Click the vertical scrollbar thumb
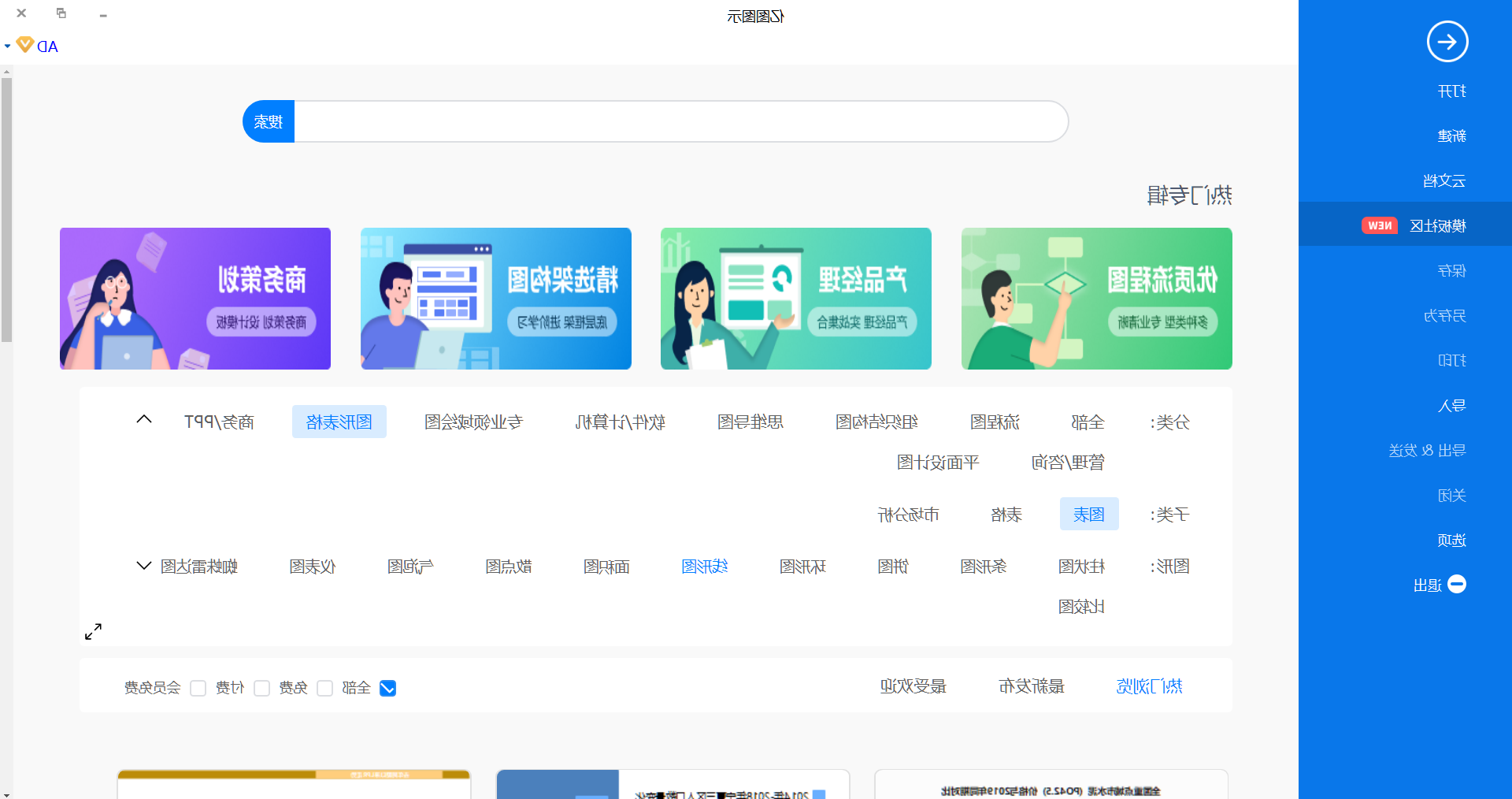 pos(6,210)
